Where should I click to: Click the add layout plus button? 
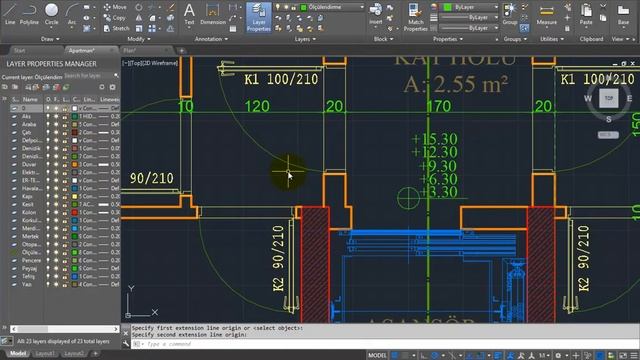[x=96, y=353]
